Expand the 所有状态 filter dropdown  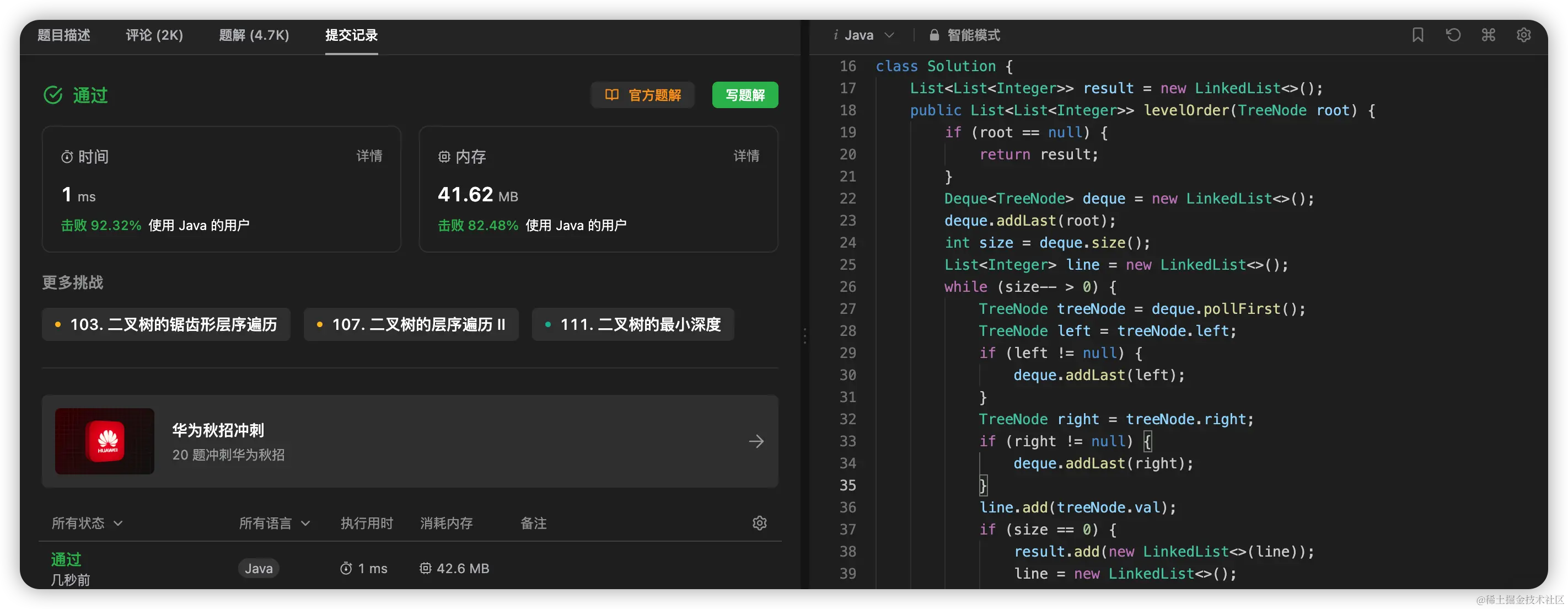pyautogui.click(x=87, y=523)
